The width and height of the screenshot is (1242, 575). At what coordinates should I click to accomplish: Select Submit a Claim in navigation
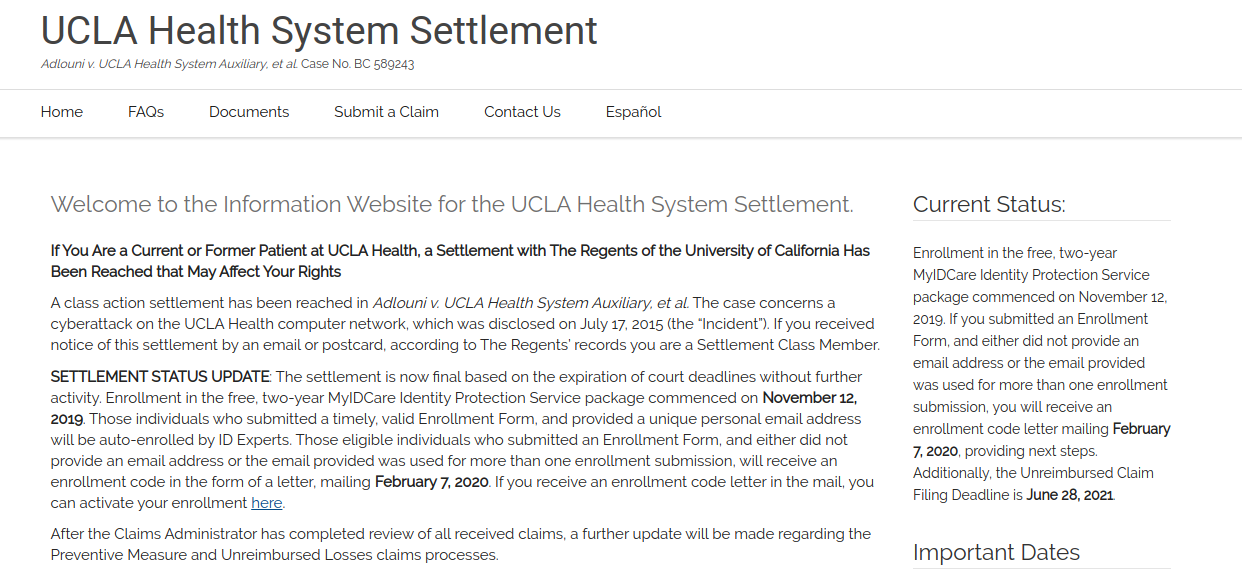(386, 112)
